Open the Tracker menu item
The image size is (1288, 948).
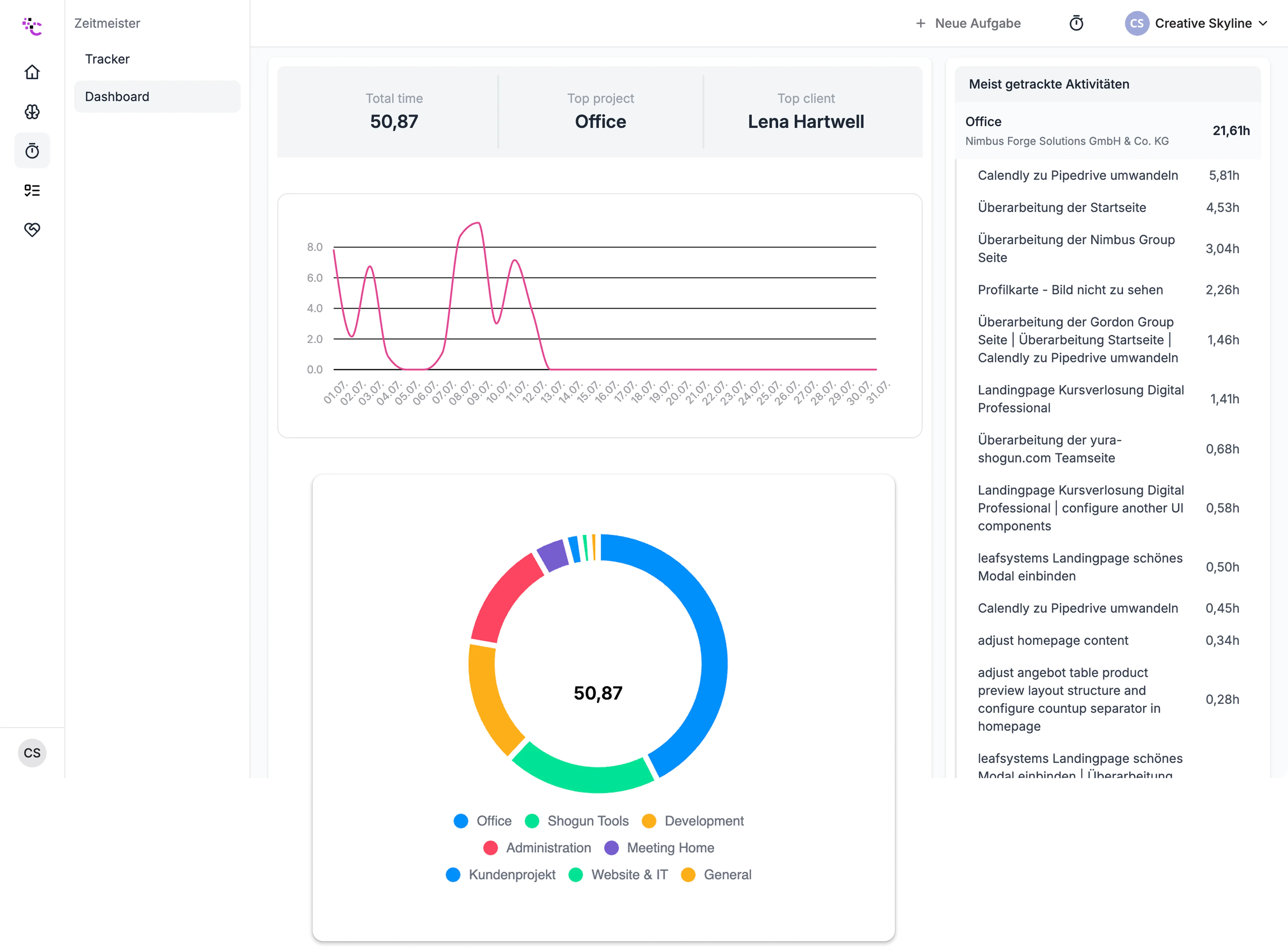pos(107,59)
